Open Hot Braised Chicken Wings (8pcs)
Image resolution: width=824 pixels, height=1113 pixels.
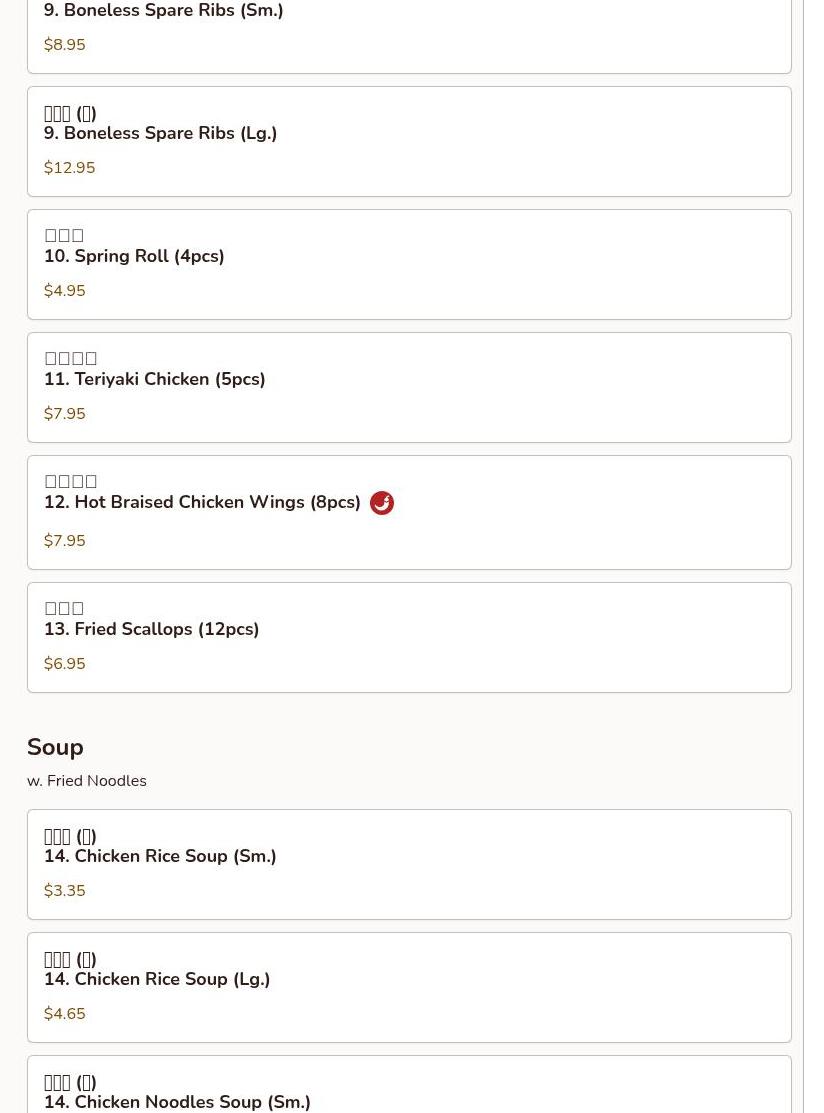(409, 512)
